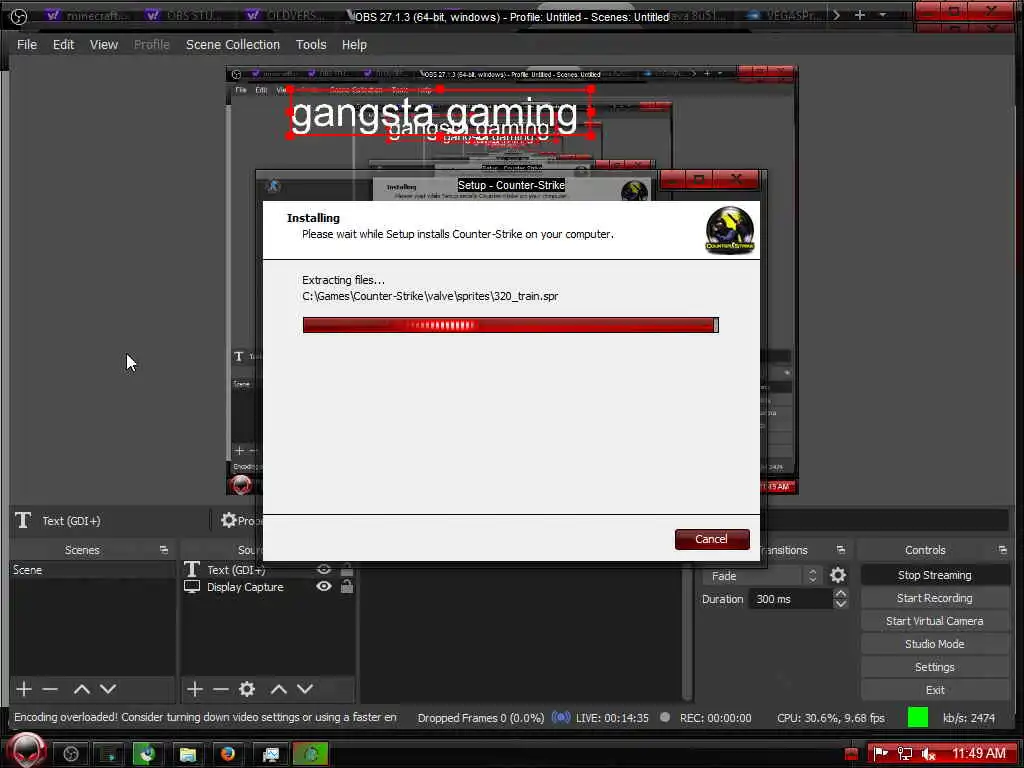Open the View menu
This screenshot has height=768, width=1024.
104,44
